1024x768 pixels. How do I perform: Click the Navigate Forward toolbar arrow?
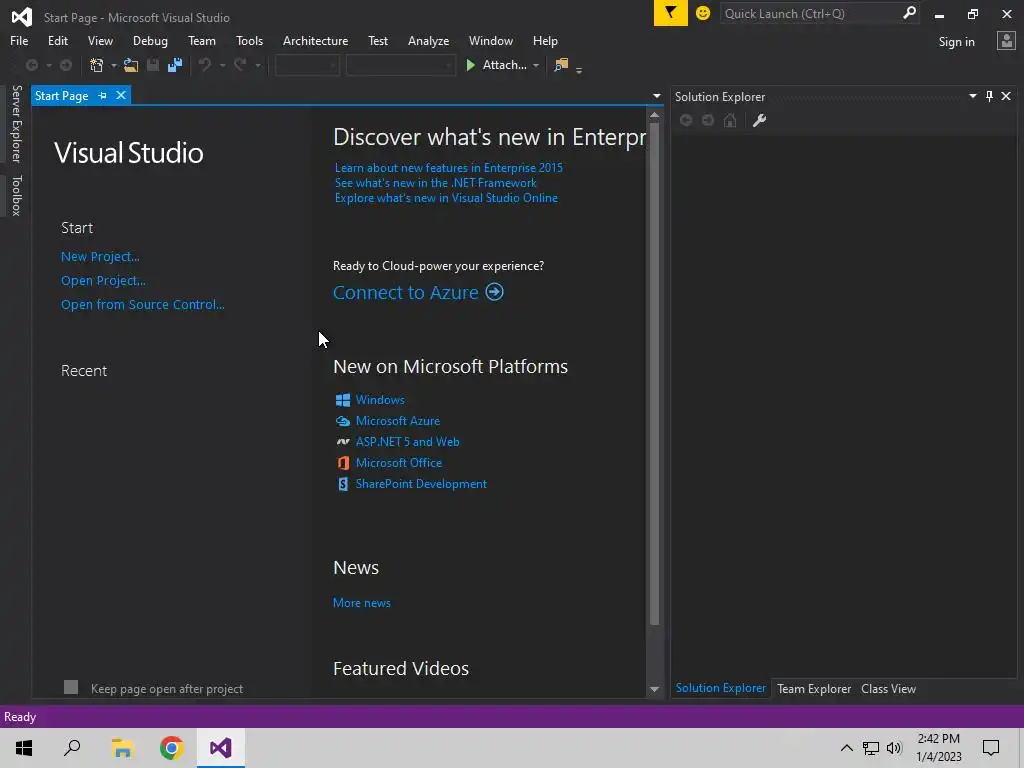(66, 65)
